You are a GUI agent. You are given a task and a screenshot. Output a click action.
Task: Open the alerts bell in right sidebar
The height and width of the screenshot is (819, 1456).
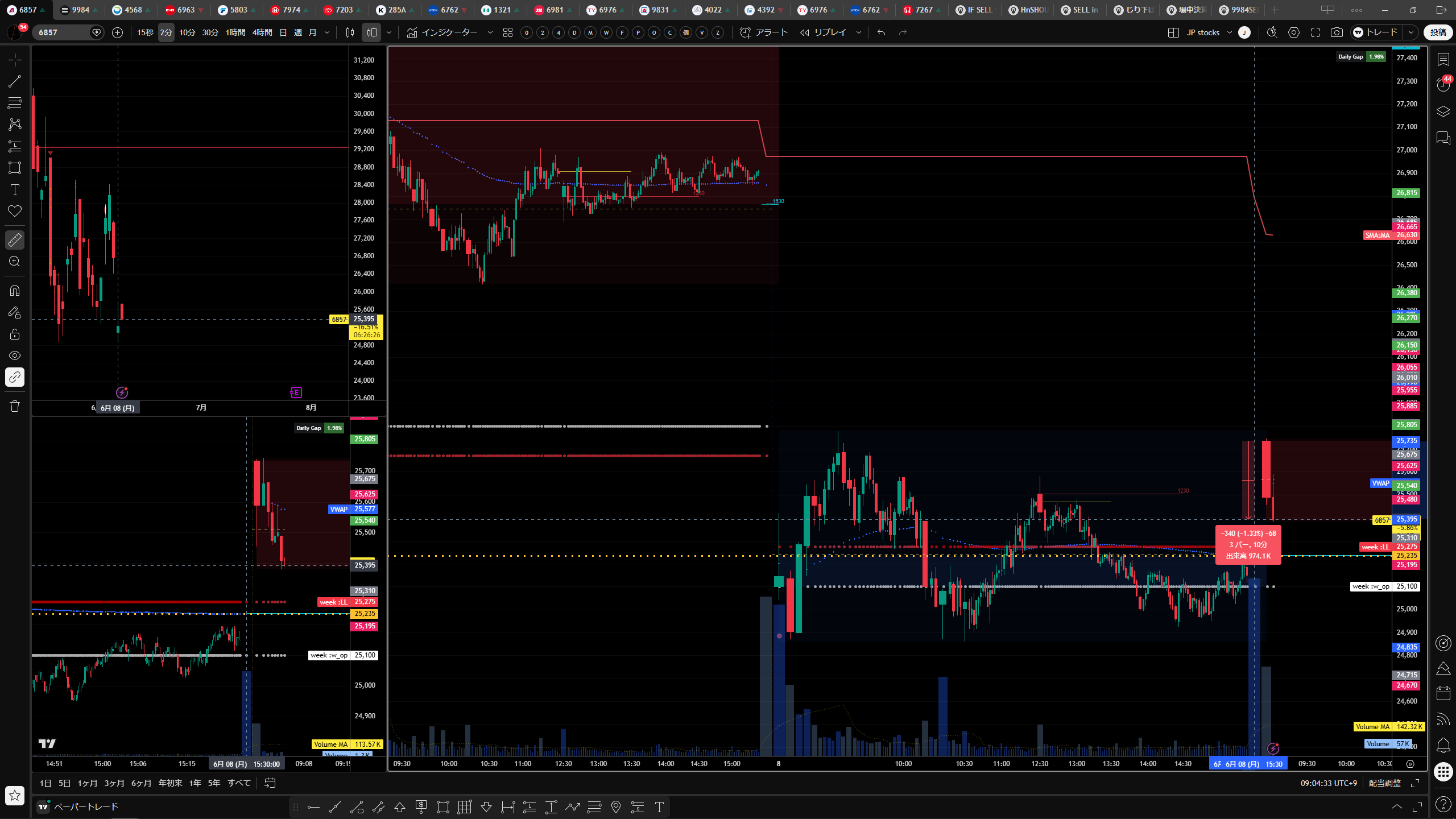coord(1443,745)
